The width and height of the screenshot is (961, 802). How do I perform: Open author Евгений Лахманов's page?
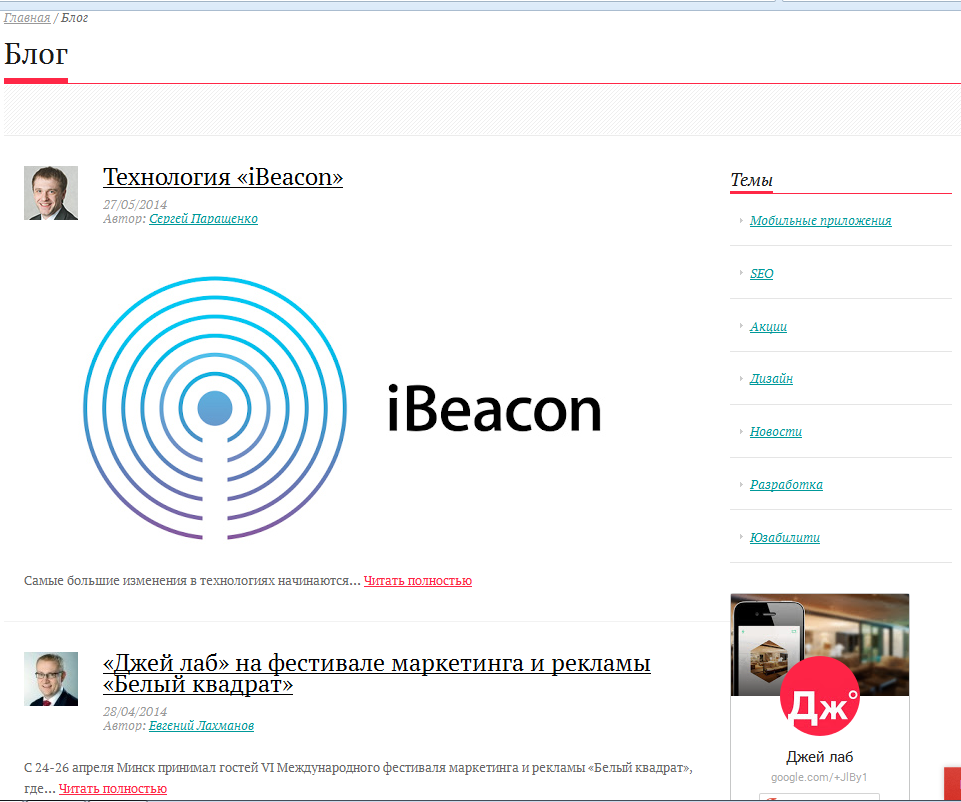[201, 726]
